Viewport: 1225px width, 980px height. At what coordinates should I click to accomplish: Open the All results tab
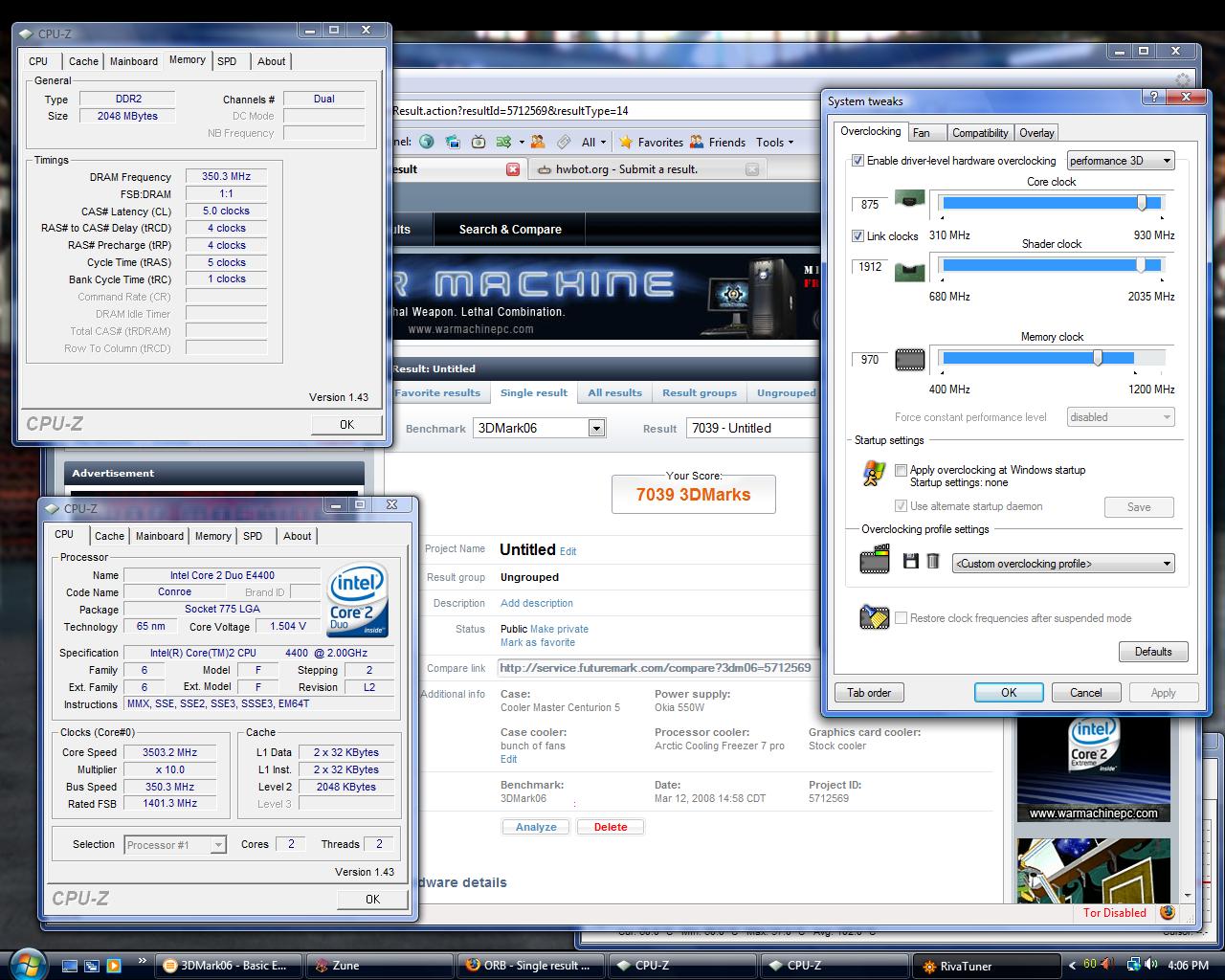pos(614,392)
